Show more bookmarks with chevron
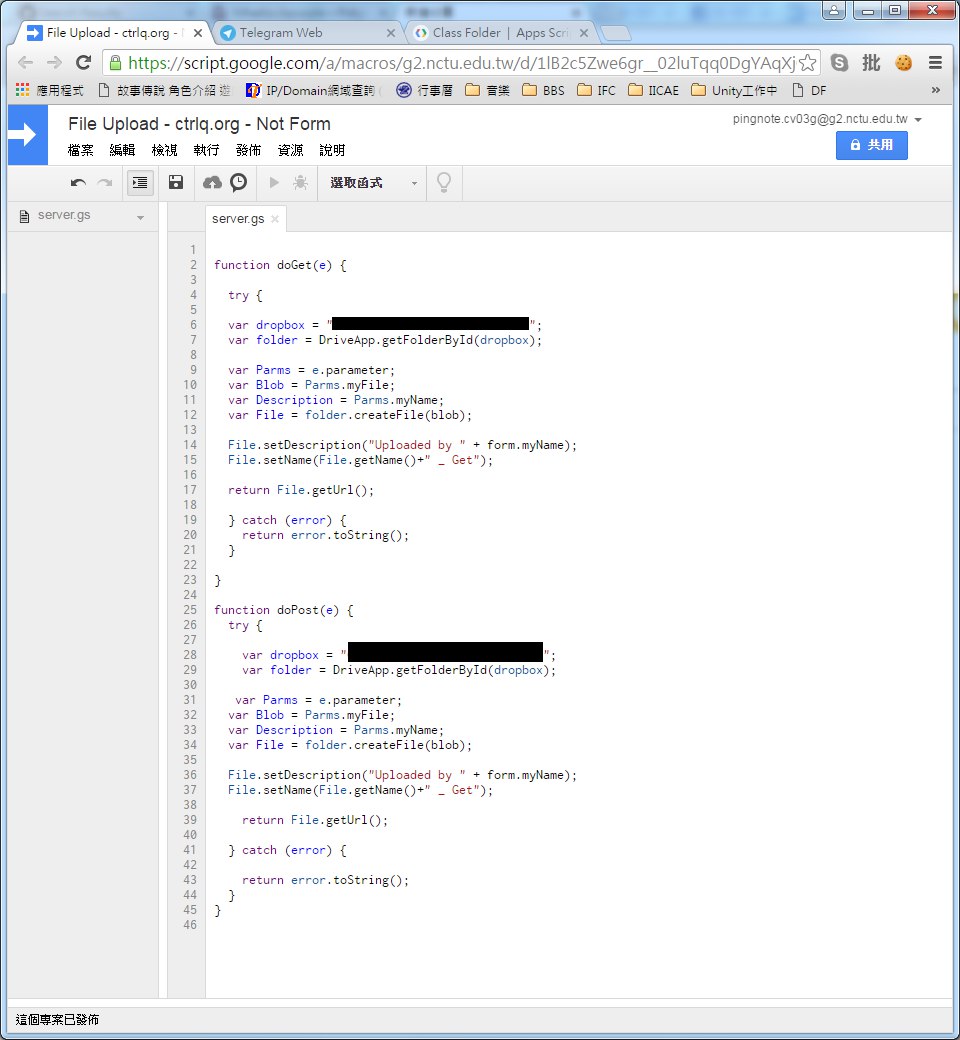This screenshot has height=1040, width=960. [935, 90]
